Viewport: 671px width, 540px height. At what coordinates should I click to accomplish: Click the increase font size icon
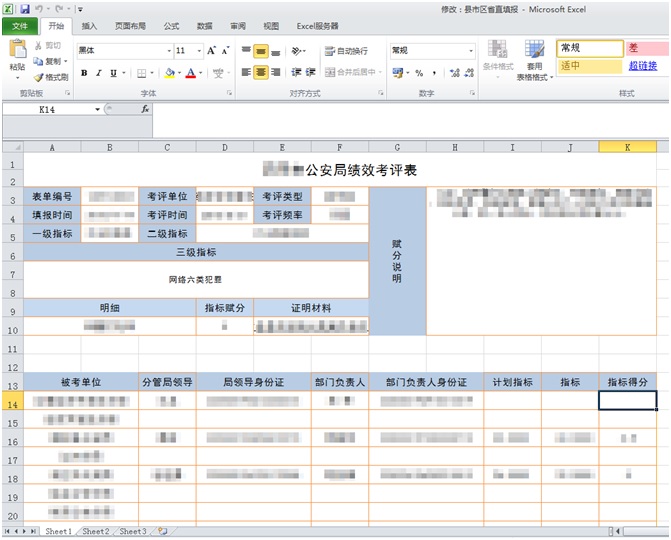pos(212,50)
